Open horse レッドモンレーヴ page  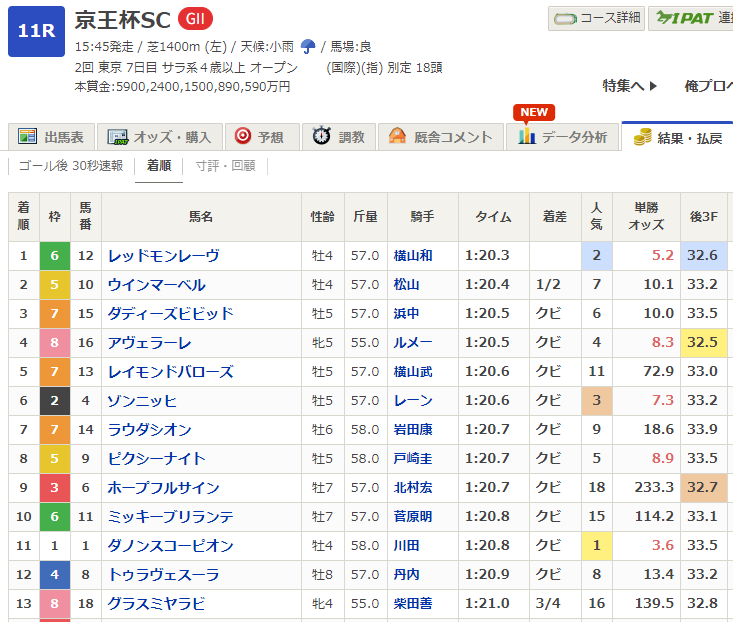coord(164,256)
